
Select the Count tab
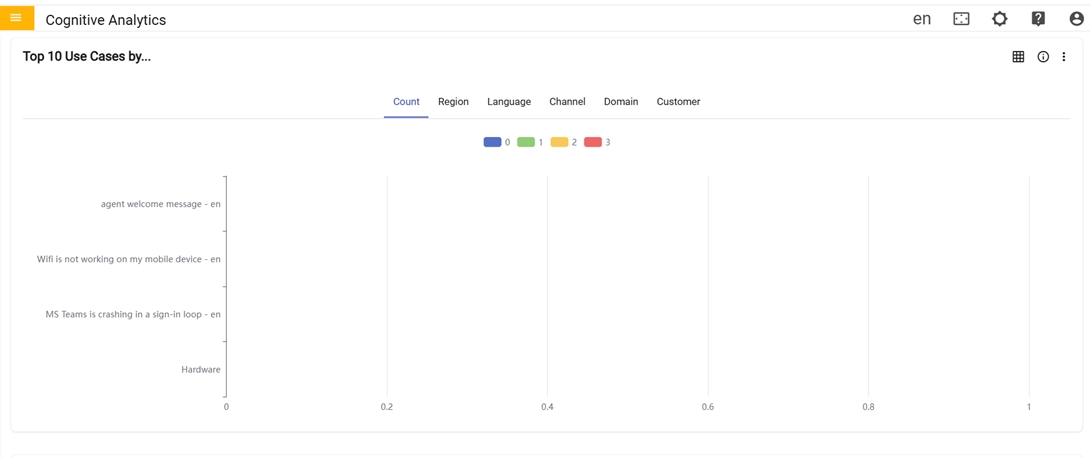(406, 102)
